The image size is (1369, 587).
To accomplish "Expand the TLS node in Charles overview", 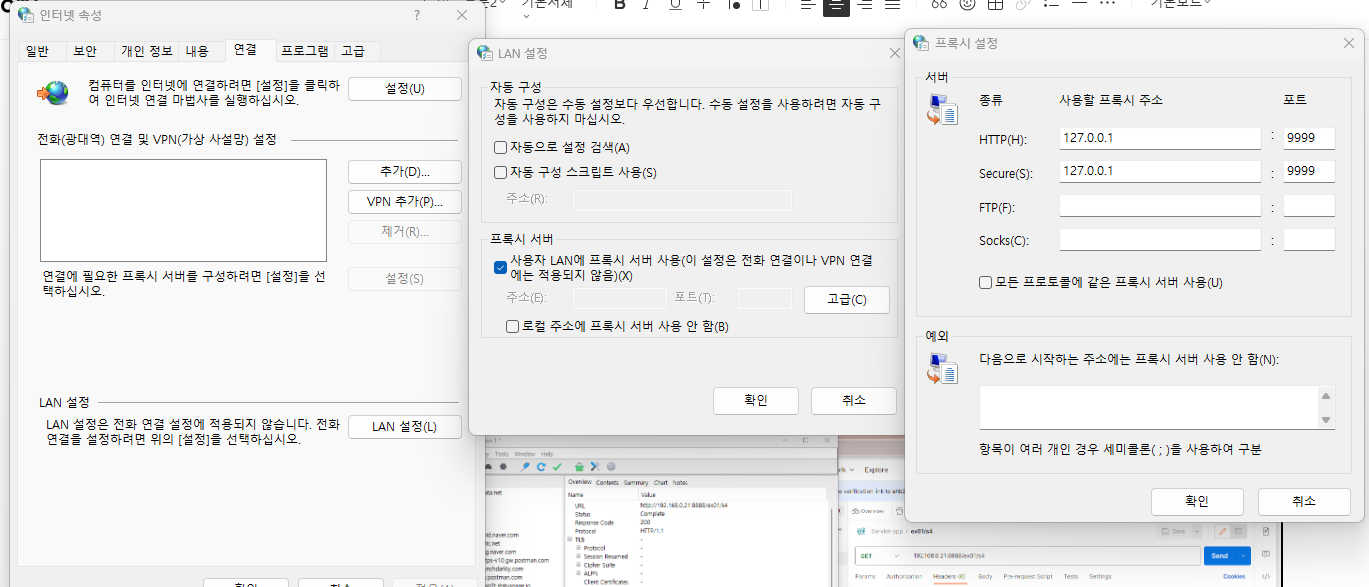I will (570, 540).
